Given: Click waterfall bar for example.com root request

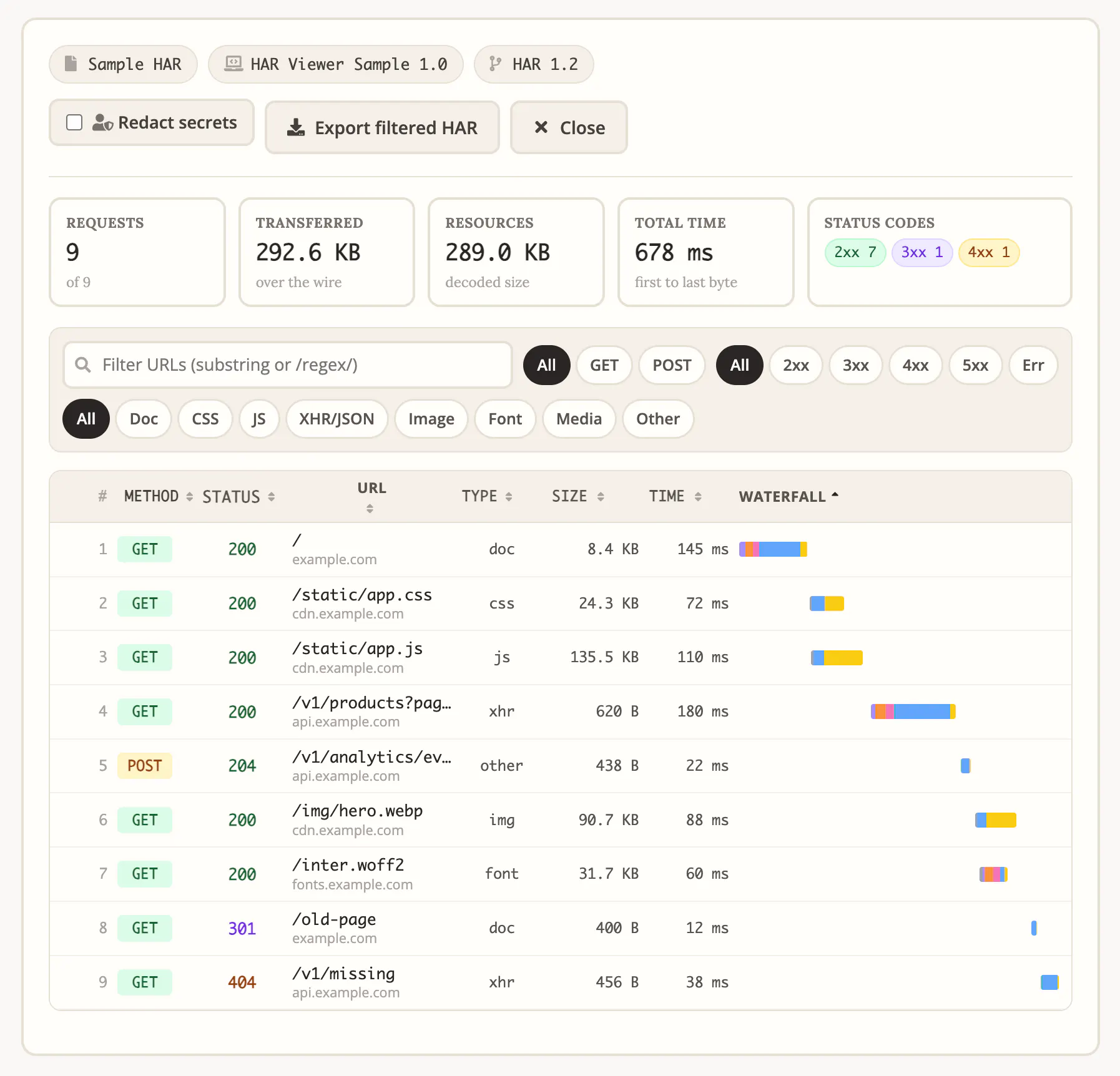Looking at the screenshot, I should pyautogui.click(x=773, y=549).
